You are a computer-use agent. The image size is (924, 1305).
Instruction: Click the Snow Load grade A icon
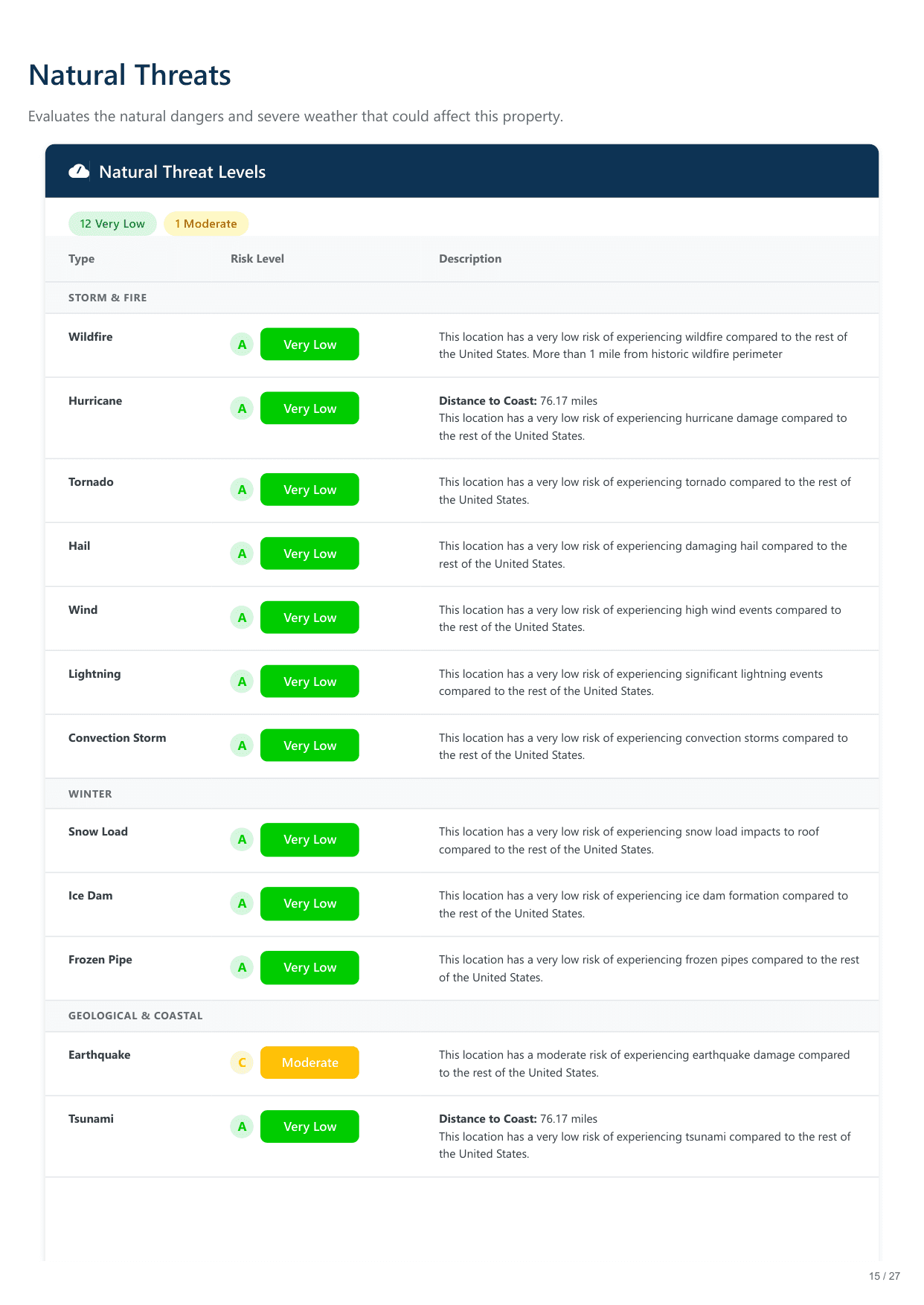point(242,839)
